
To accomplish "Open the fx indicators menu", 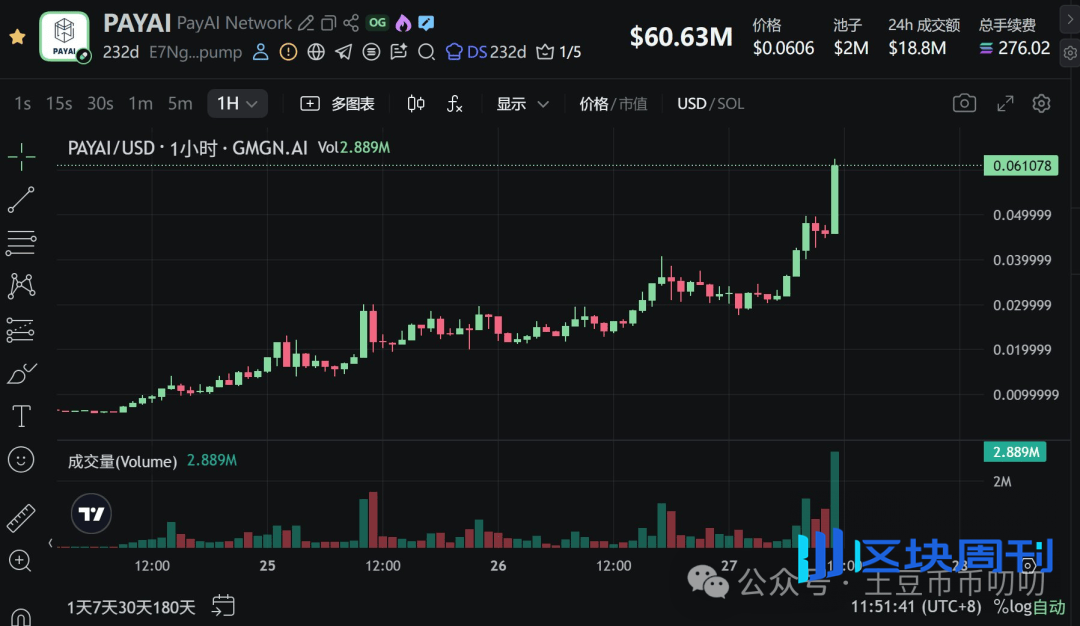I will (454, 103).
